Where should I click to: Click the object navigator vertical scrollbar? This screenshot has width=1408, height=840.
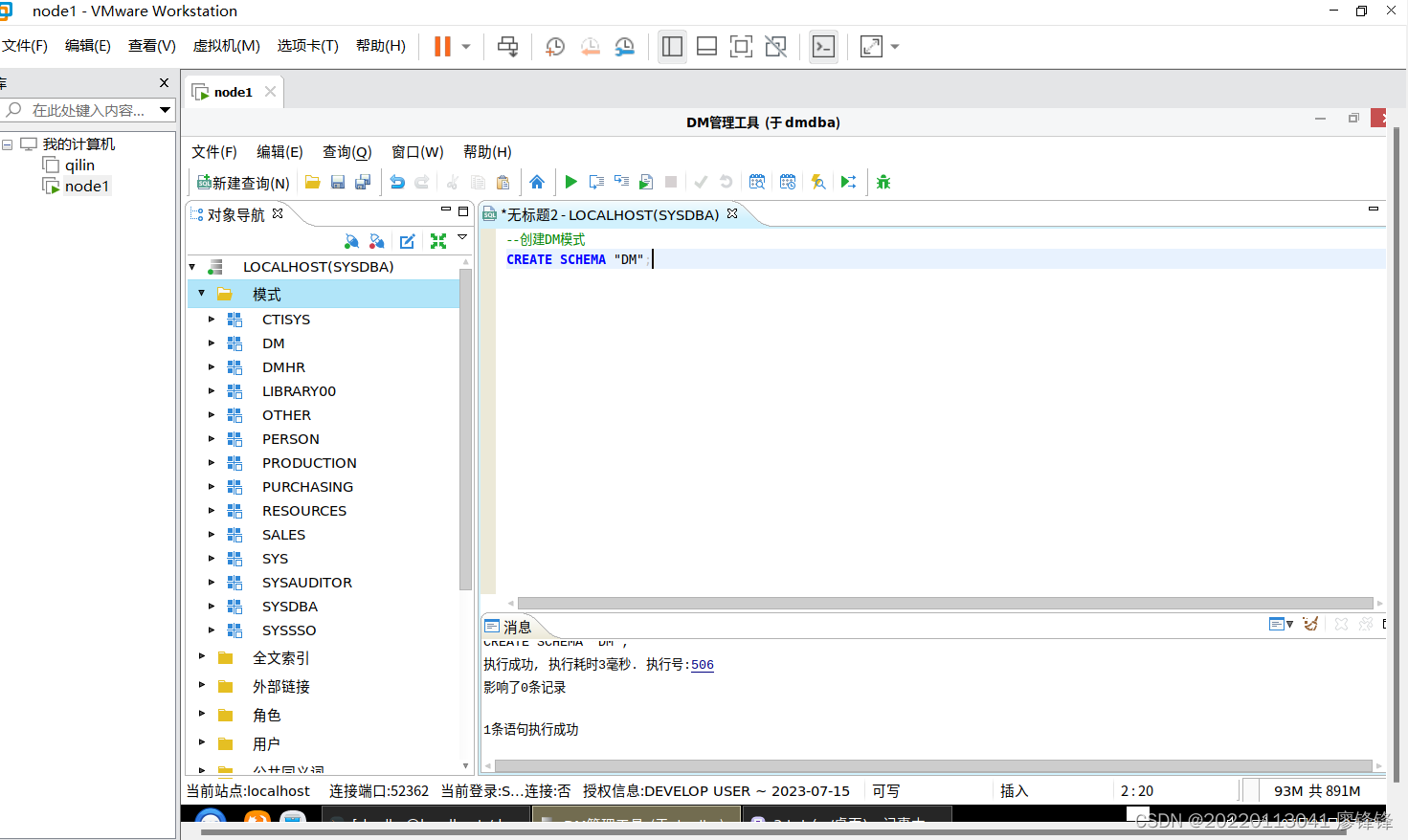(x=465, y=431)
